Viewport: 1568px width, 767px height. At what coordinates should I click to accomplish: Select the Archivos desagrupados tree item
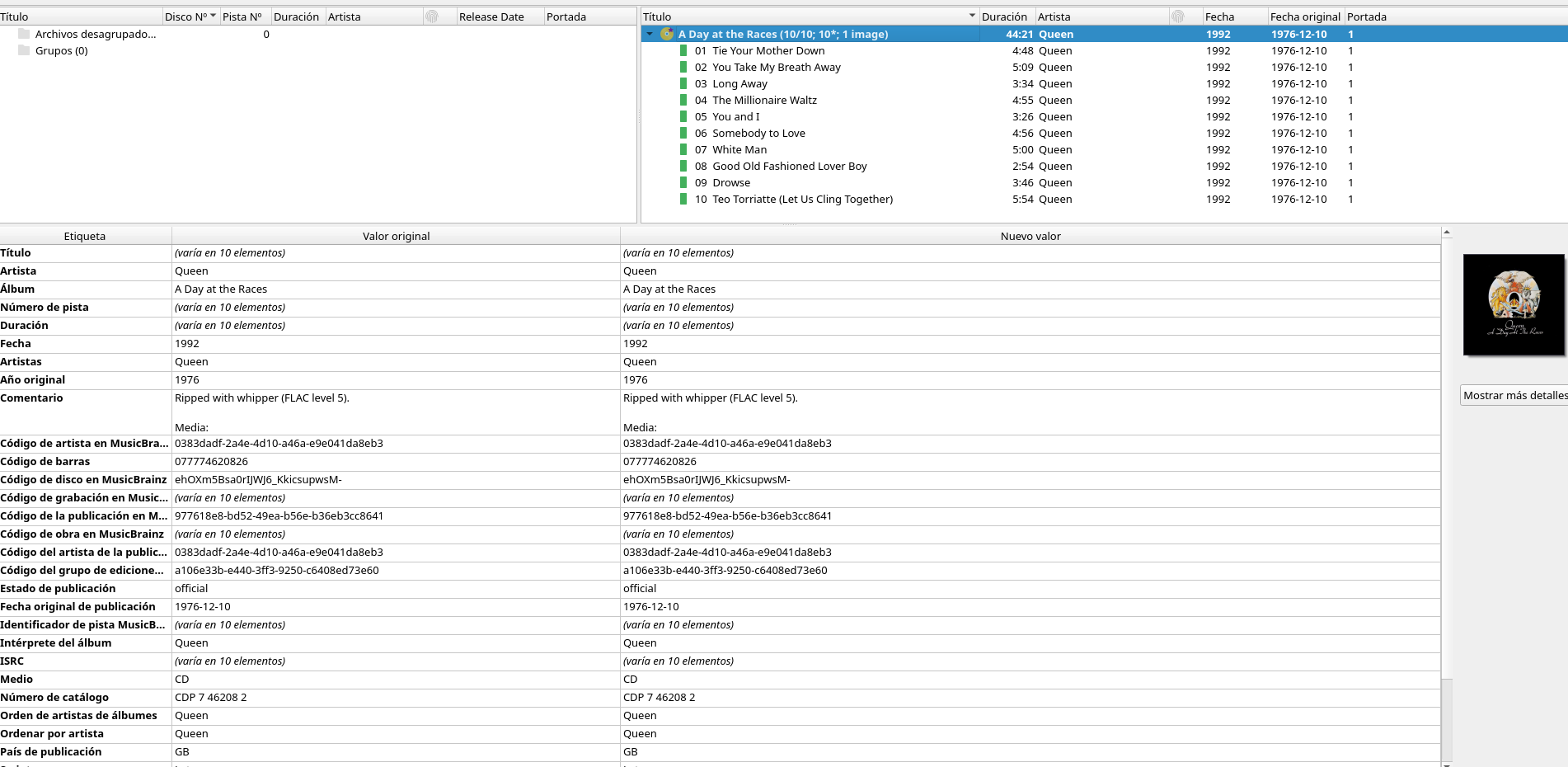point(96,34)
